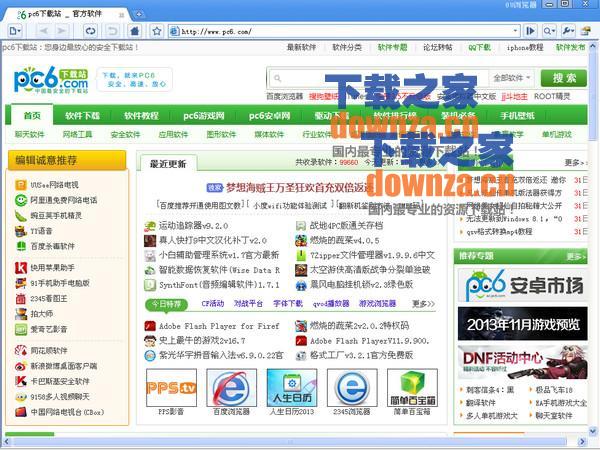Open 聊天软件 category link

click(29, 134)
